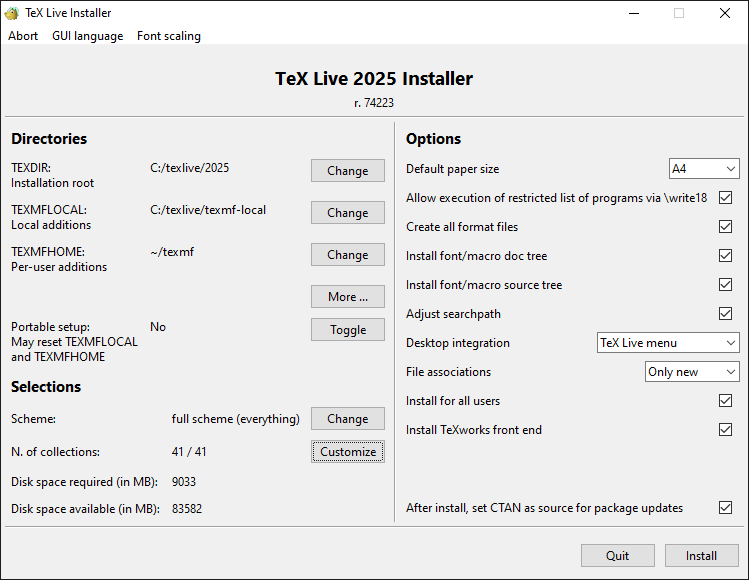Click the More ... directories button

coord(347,297)
